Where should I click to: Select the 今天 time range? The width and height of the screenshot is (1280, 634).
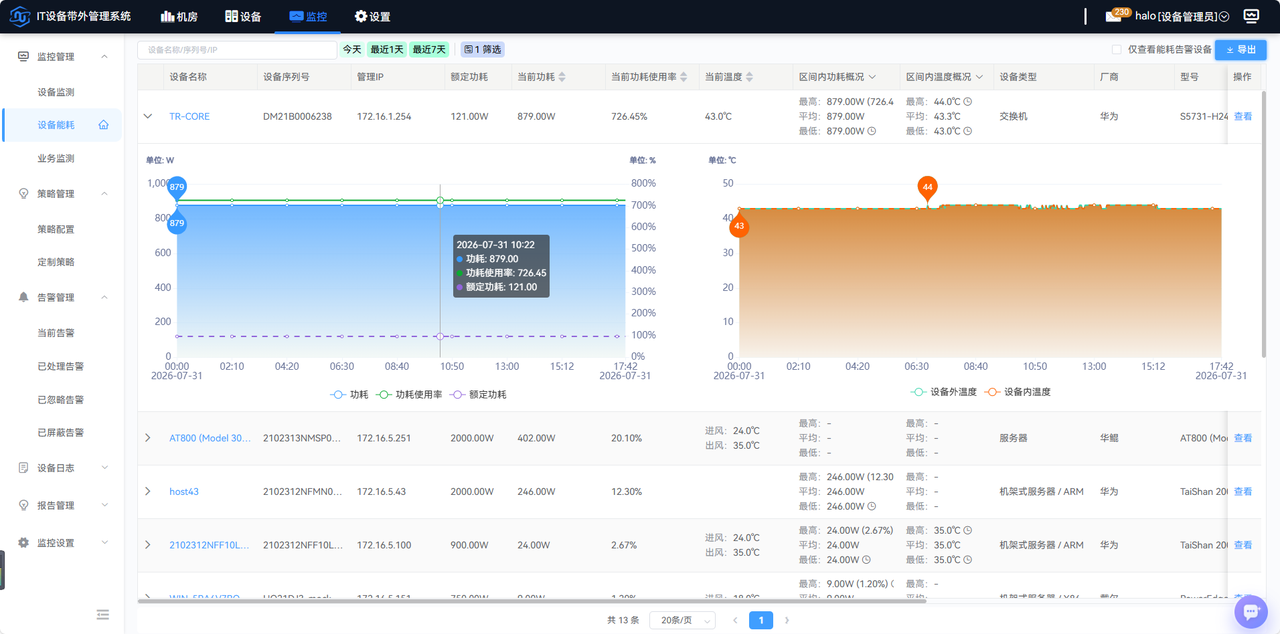[352, 49]
